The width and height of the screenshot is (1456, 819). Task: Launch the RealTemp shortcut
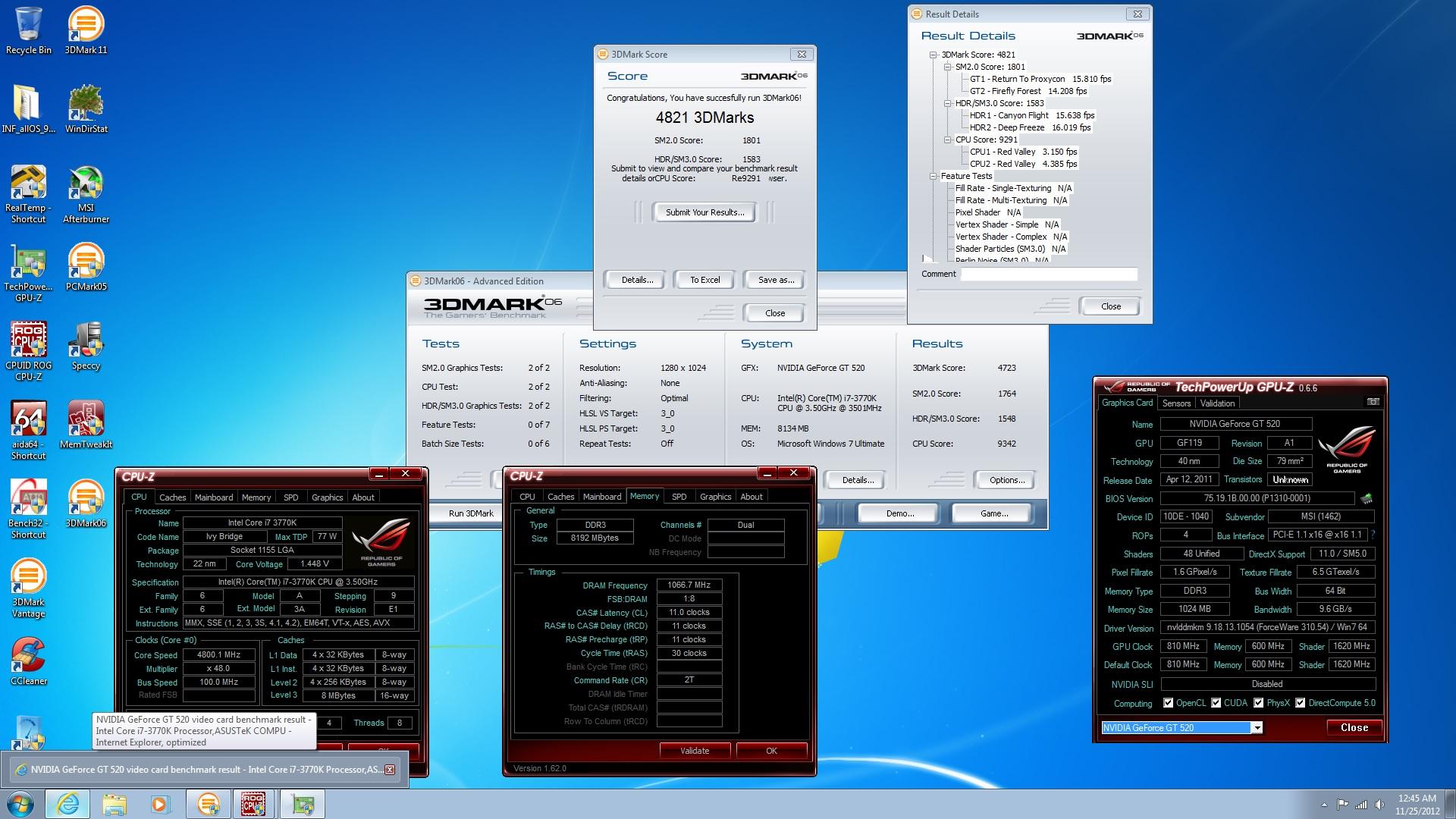pyautogui.click(x=29, y=194)
